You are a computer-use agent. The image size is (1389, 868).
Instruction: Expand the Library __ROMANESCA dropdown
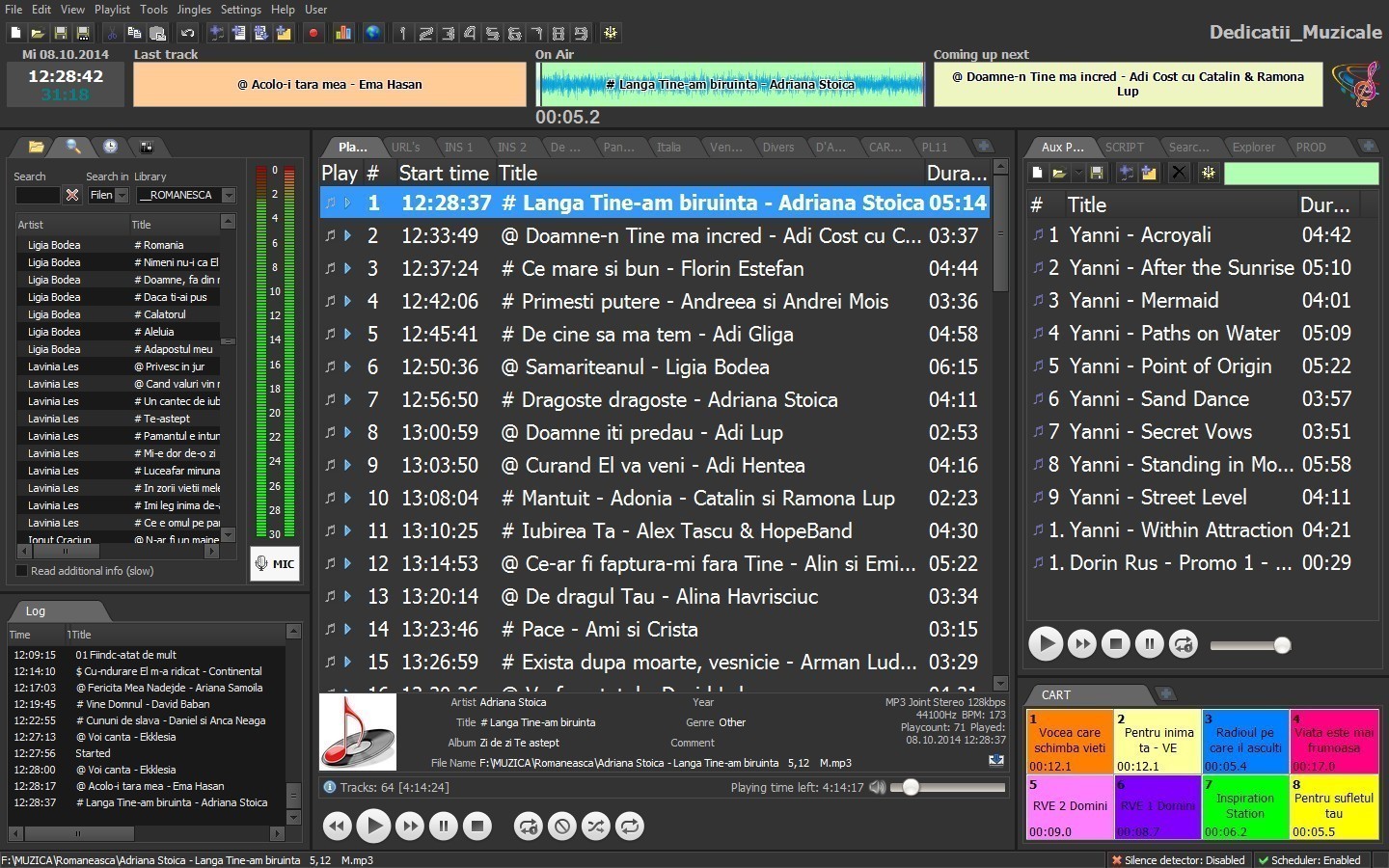[228, 195]
